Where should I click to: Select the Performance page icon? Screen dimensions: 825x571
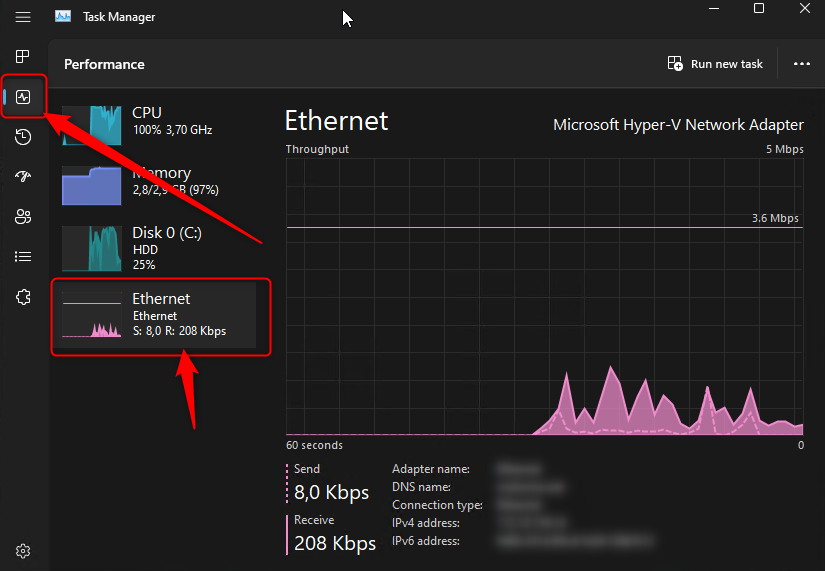(23, 97)
